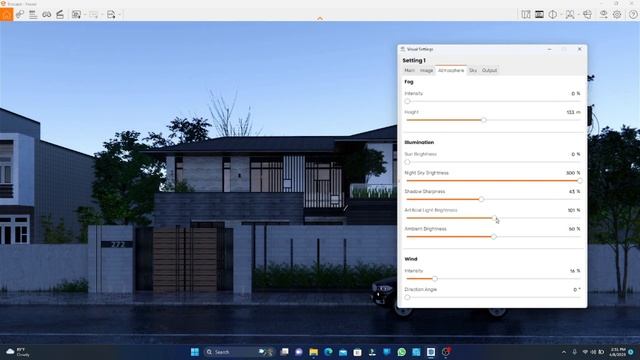Click the batch rendering icon

coord(93,14)
